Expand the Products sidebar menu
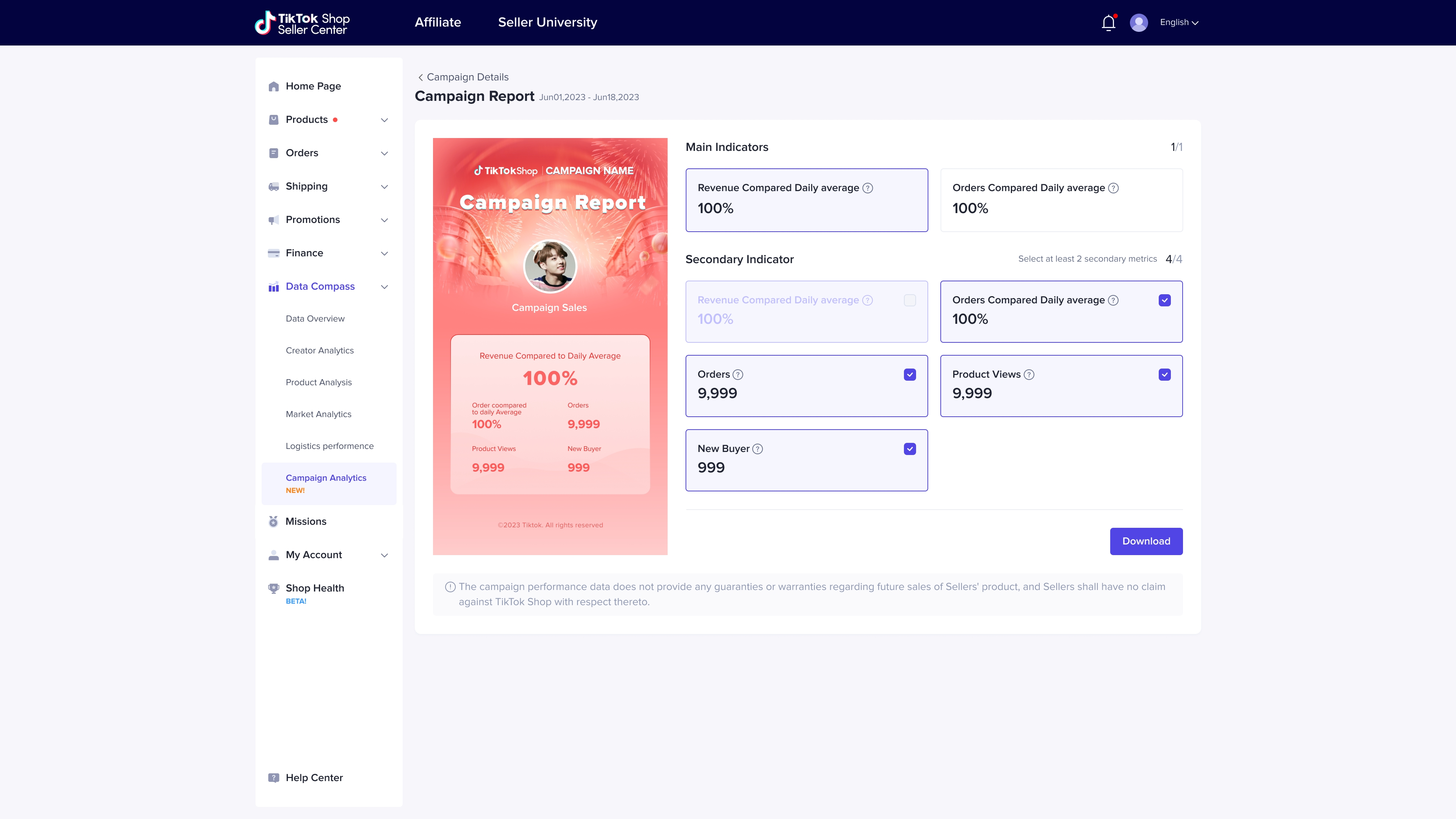The image size is (1456, 819). (384, 120)
